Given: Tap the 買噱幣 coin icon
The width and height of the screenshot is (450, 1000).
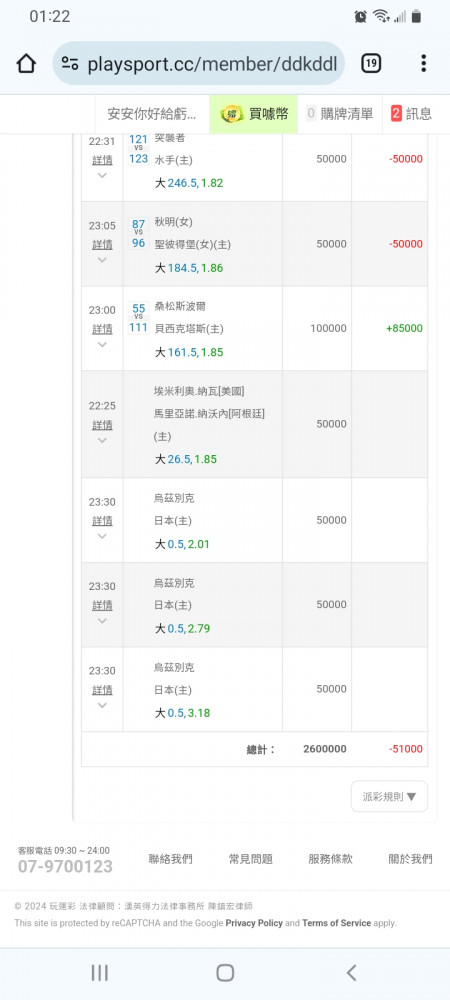Looking at the screenshot, I should (232, 114).
